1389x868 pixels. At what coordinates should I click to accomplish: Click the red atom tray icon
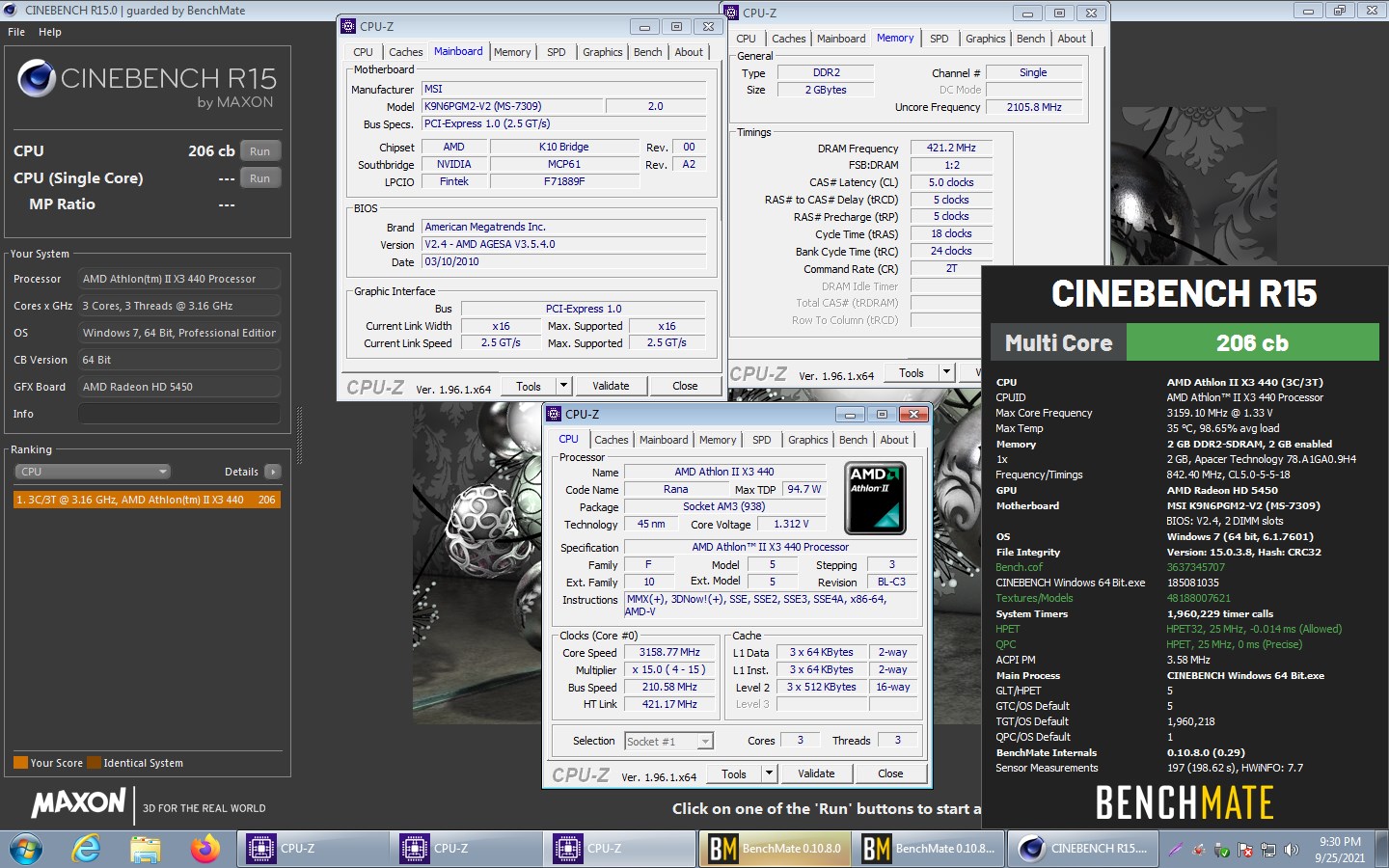pyautogui.click(x=1199, y=850)
